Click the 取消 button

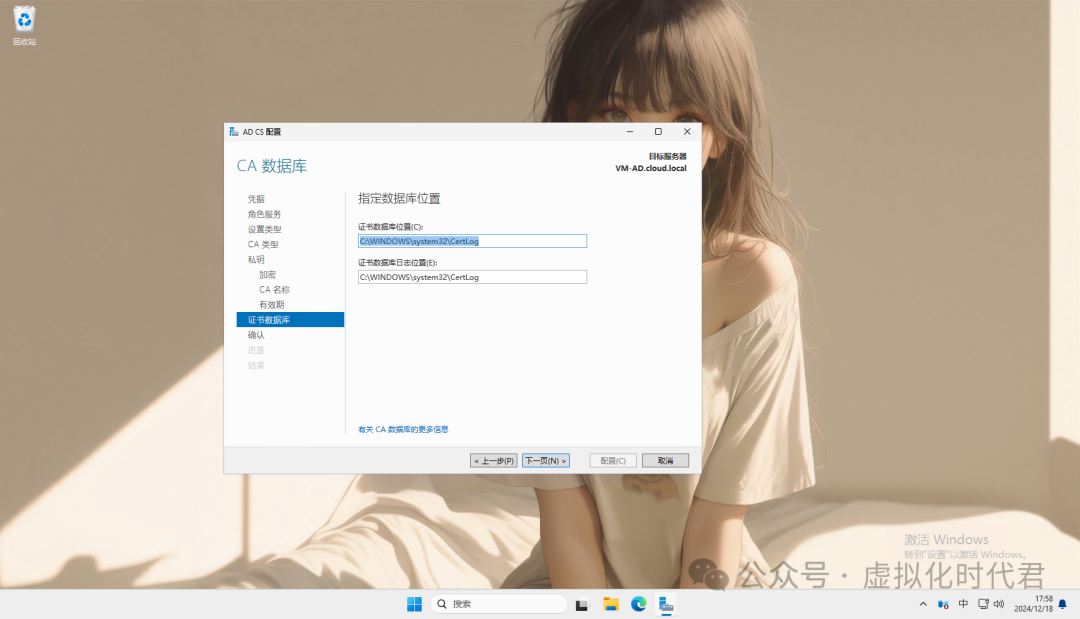click(665, 461)
